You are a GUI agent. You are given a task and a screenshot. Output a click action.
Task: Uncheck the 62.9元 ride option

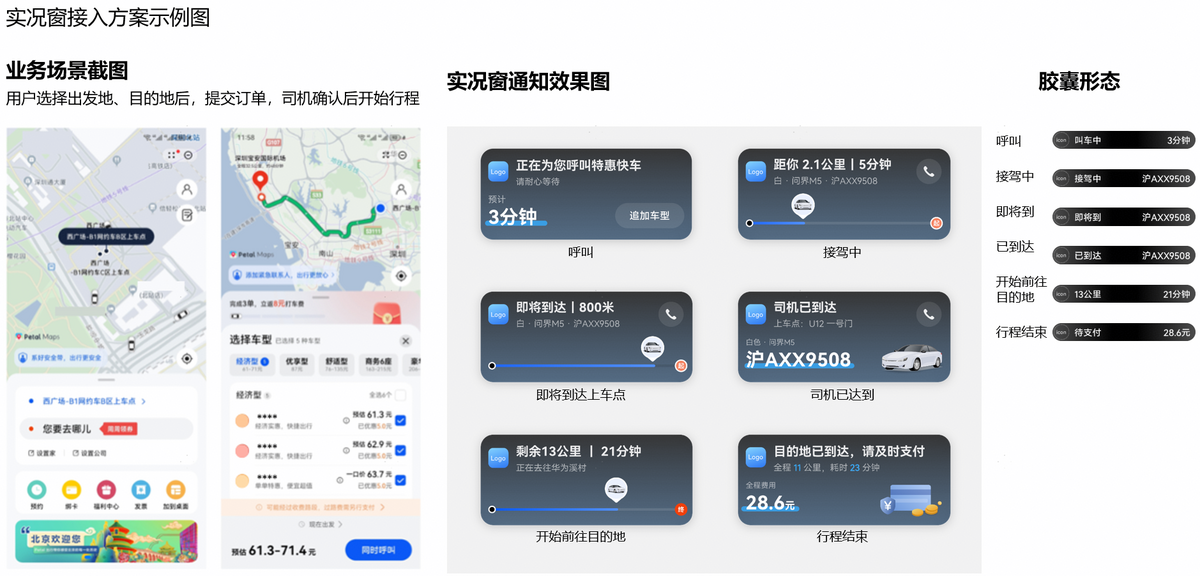pyautogui.click(x=400, y=451)
